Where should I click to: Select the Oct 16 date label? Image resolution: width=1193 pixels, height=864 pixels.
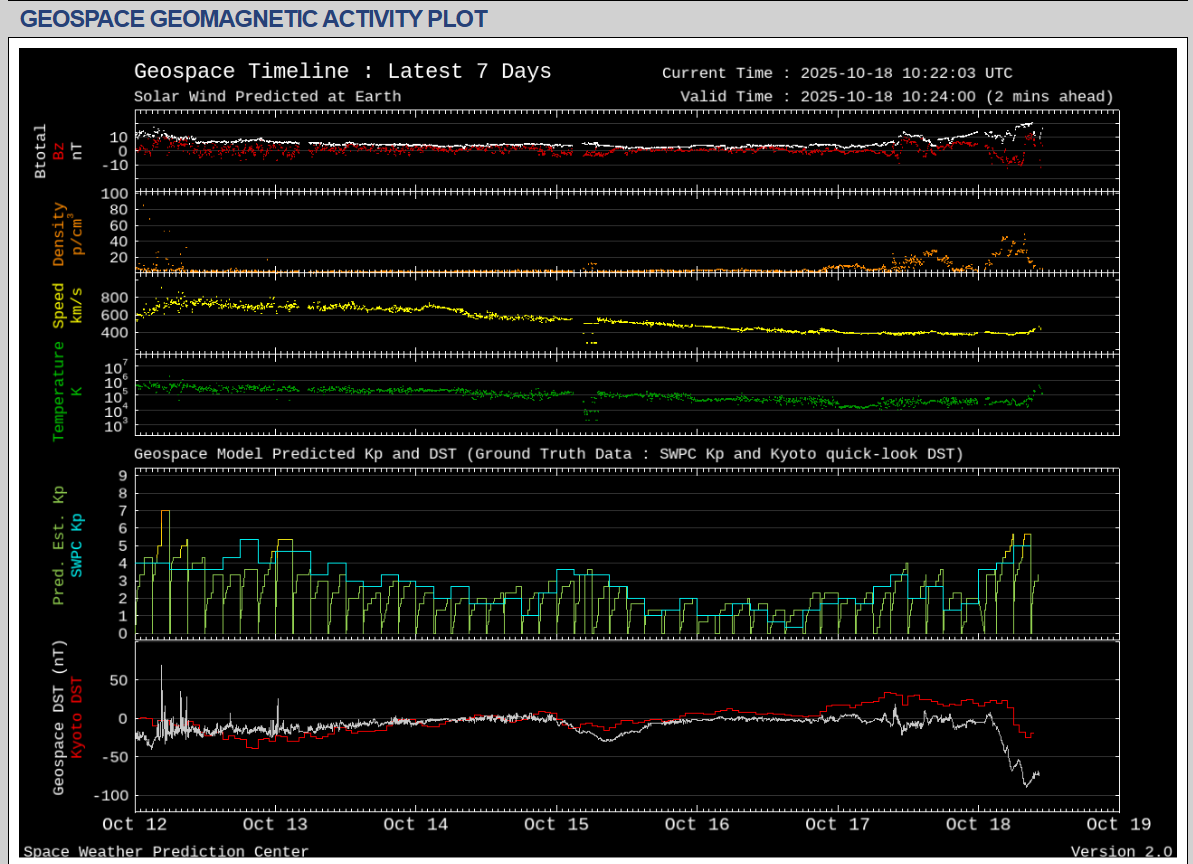pyautogui.click(x=697, y=824)
